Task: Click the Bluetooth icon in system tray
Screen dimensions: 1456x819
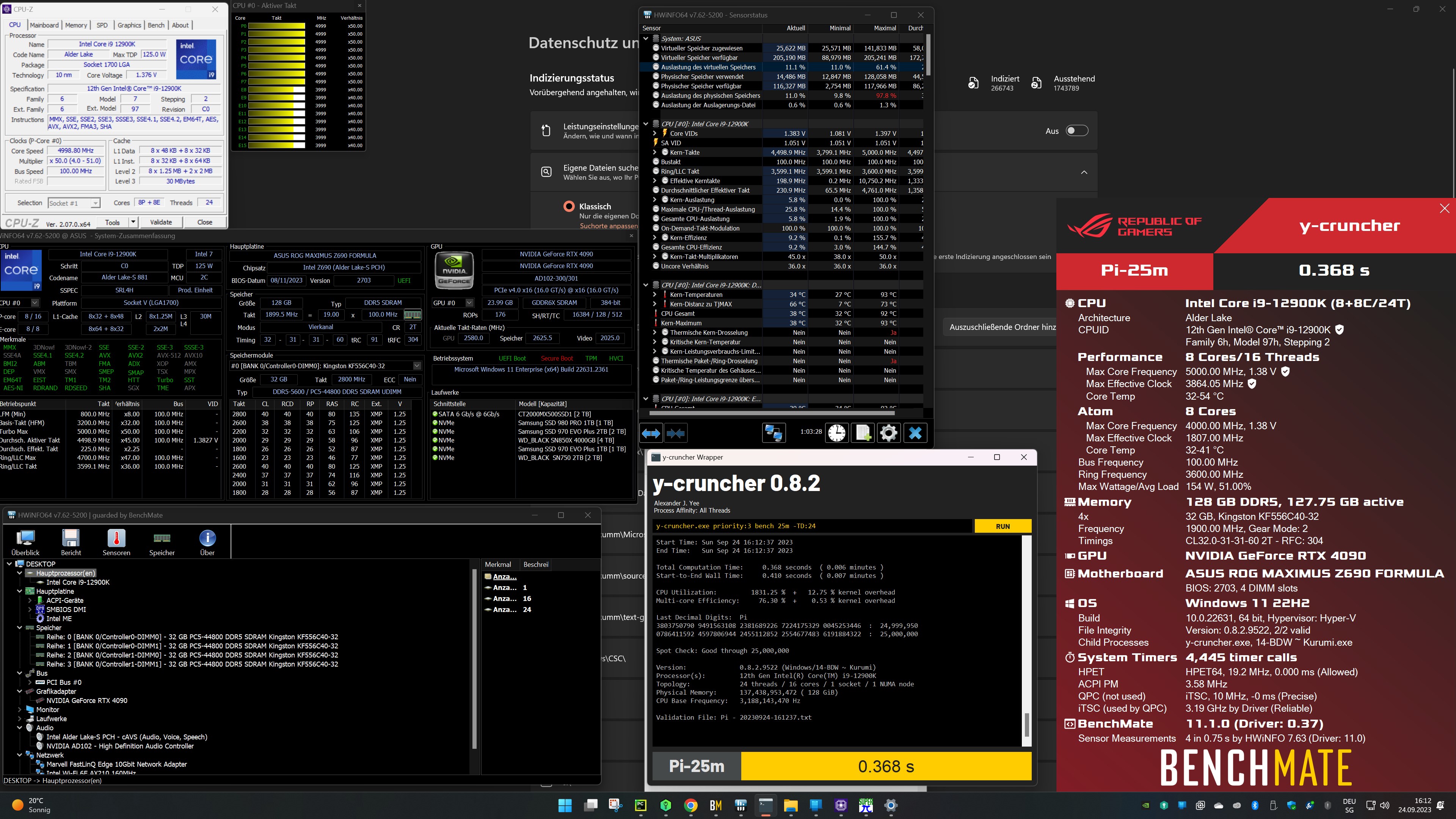Action: tap(1255, 805)
